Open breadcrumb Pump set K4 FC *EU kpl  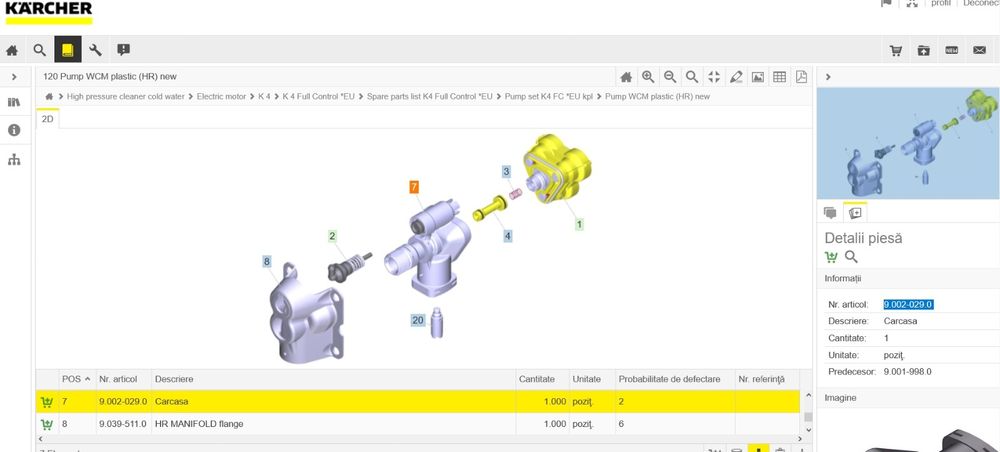click(x=548, y=96)
